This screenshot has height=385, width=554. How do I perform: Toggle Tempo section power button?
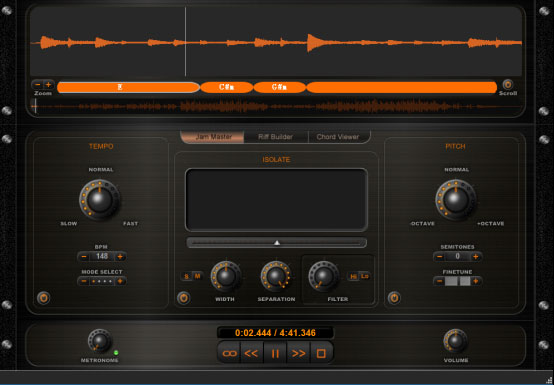click(43, 298)
